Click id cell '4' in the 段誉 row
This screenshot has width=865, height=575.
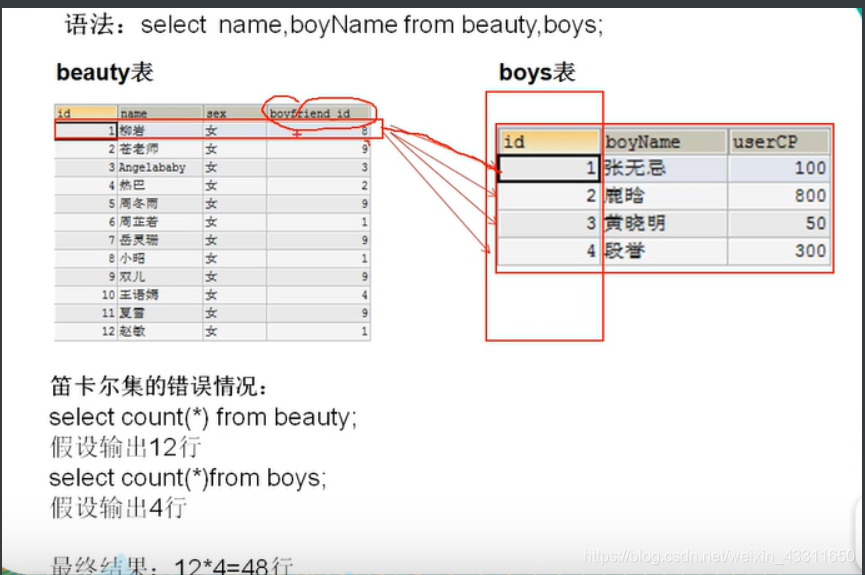coord(549,251)
